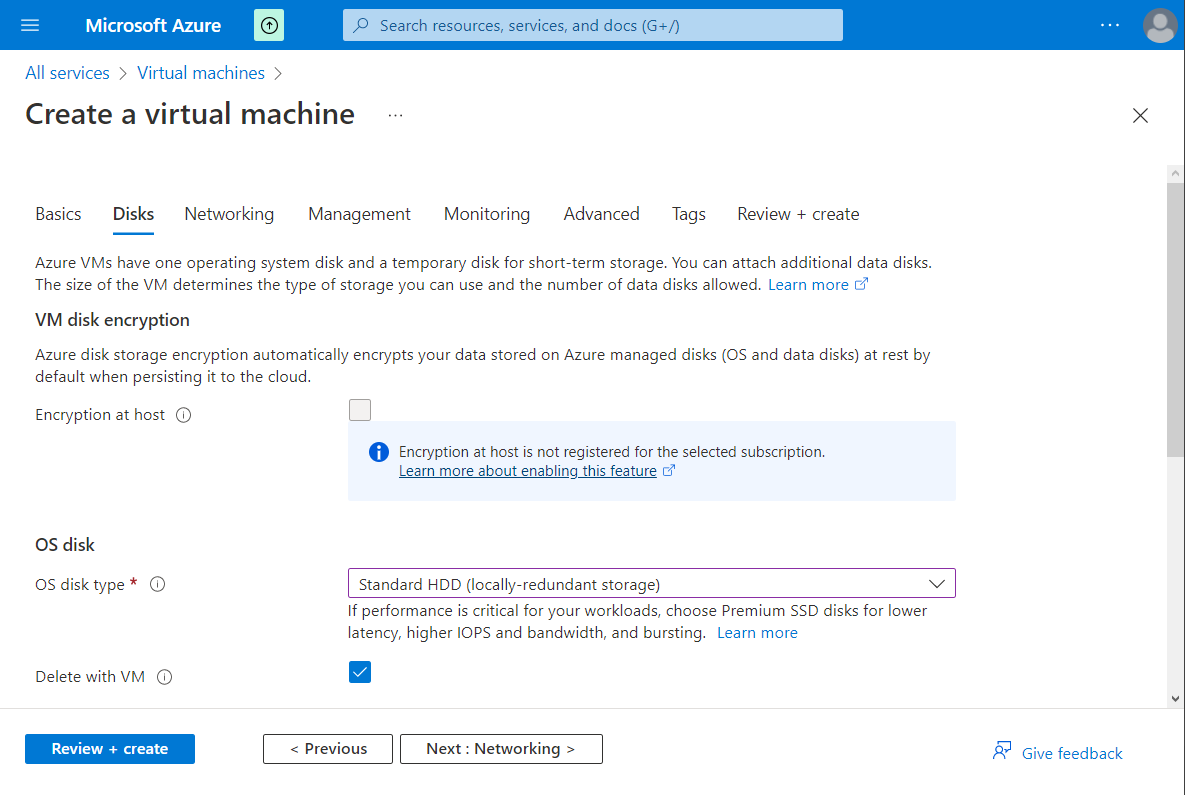
Task: Click the Microsoft Azure home title
Action: [x=153, y=25]
